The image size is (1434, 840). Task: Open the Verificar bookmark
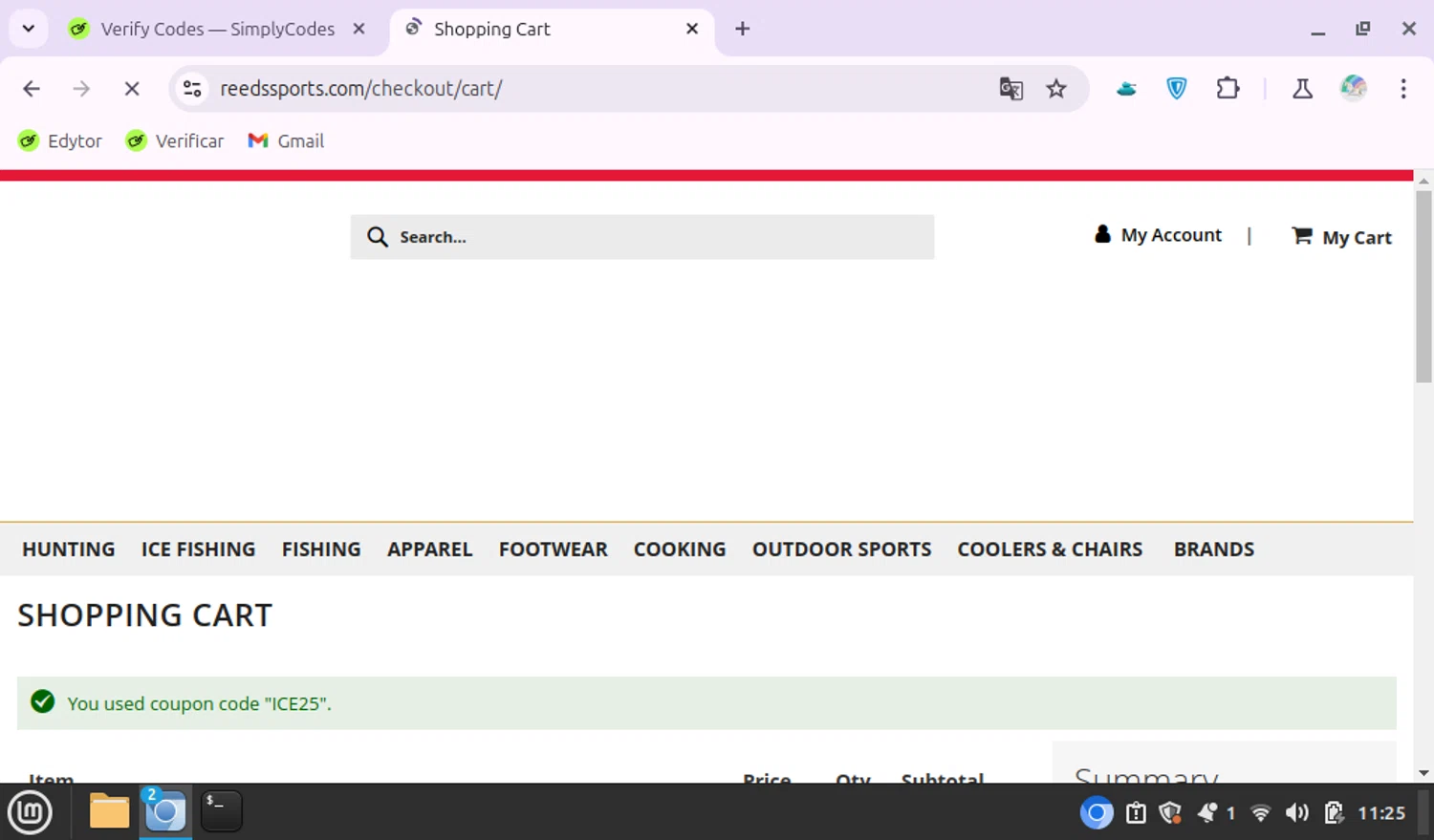175,141
